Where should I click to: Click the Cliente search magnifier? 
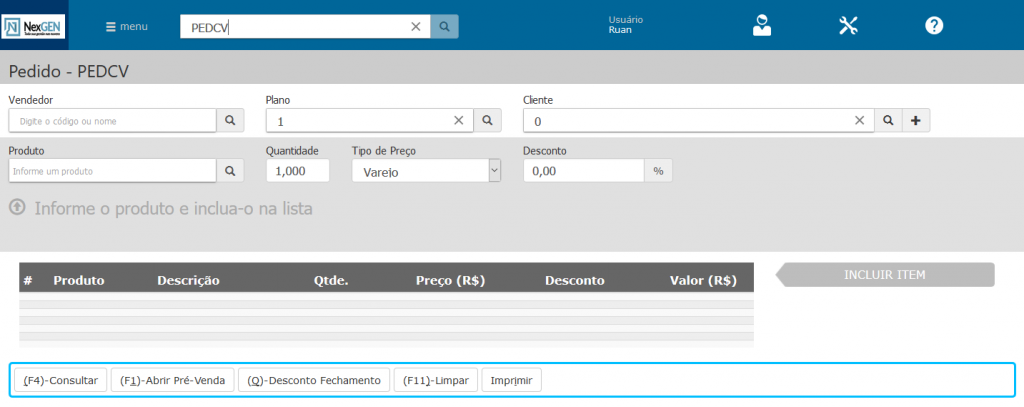(x=888, y=121)
